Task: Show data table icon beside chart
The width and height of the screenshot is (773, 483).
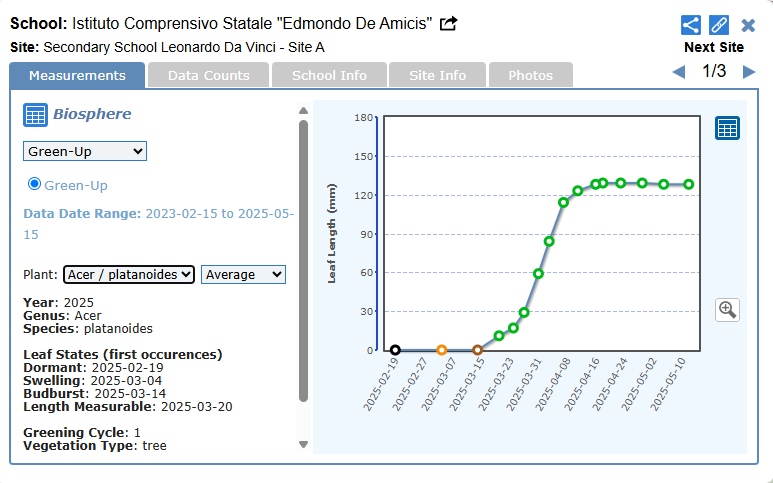Action: [727, 128]
